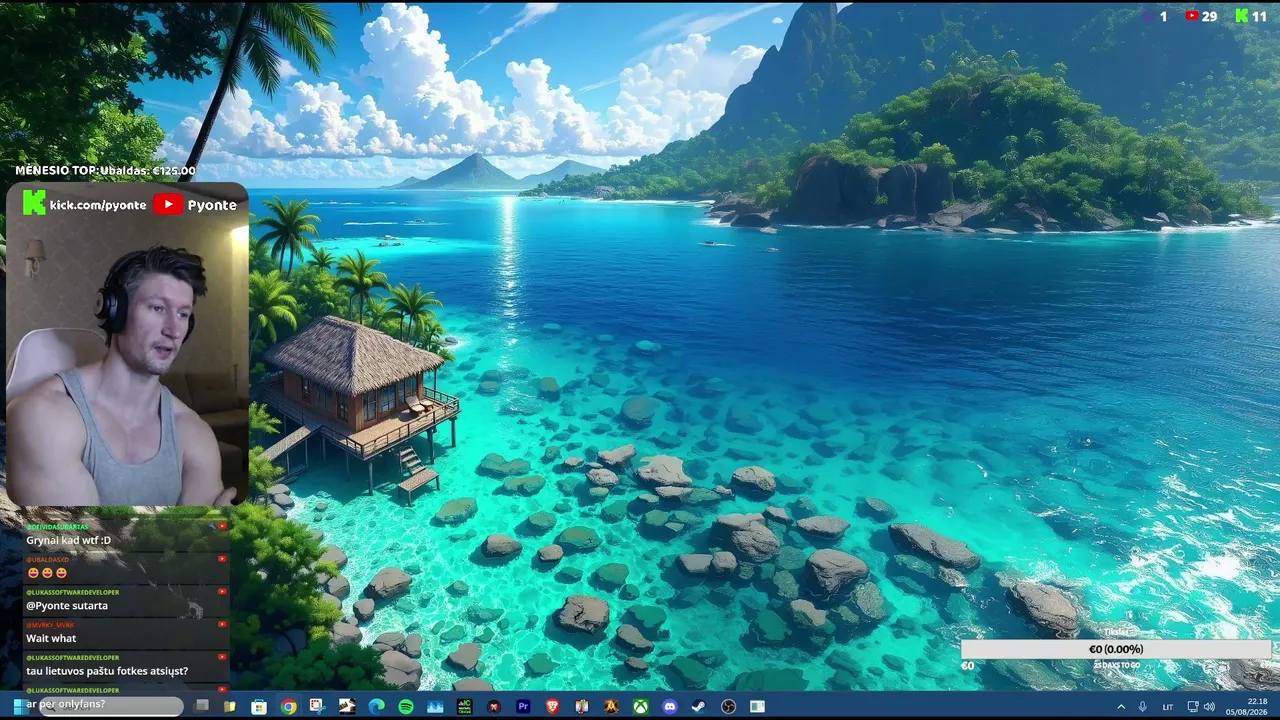Launch Microsoft Store from the taskbar
The image size is (1280, 720).
[259, 706]
